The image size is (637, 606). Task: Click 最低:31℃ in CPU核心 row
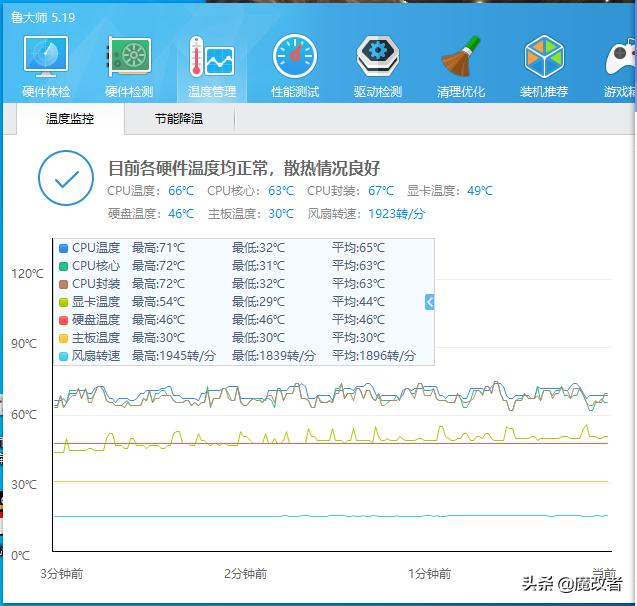point(258,266)
